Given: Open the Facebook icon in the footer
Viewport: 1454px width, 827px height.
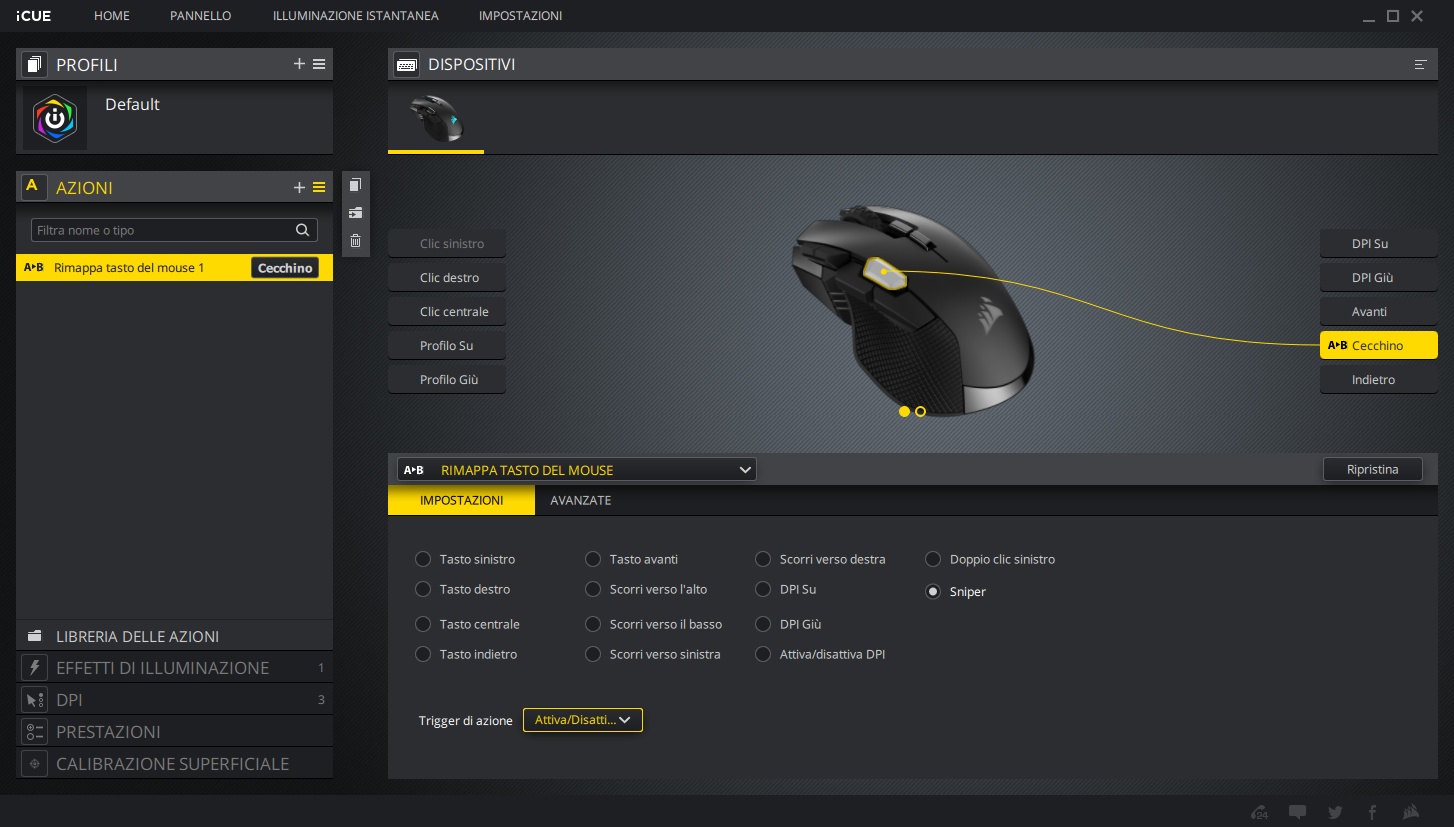Looking at the screenshot, I should (1372, 812).
